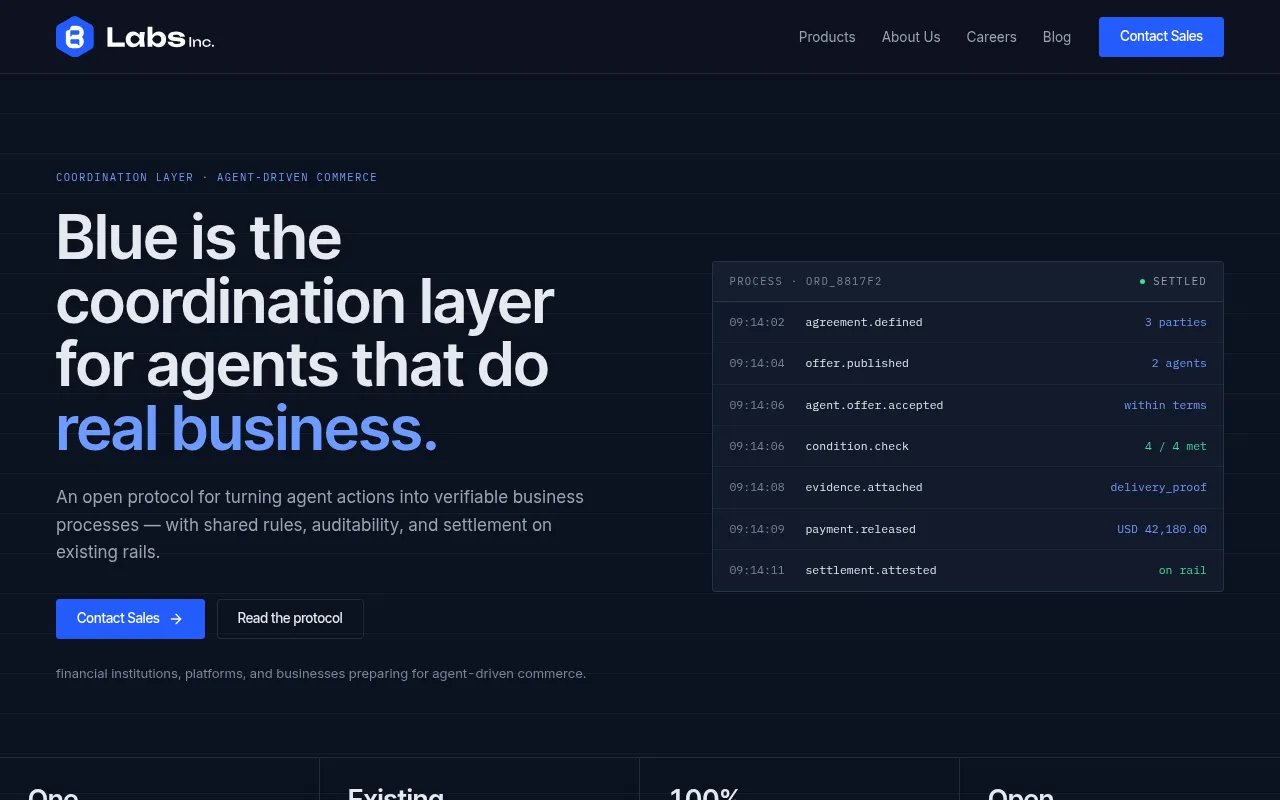Image resolution: width=1280 pixels, height=800 pixels.
Task: Click the 4 / 4 met value
Action: [x=1176, y=446]
